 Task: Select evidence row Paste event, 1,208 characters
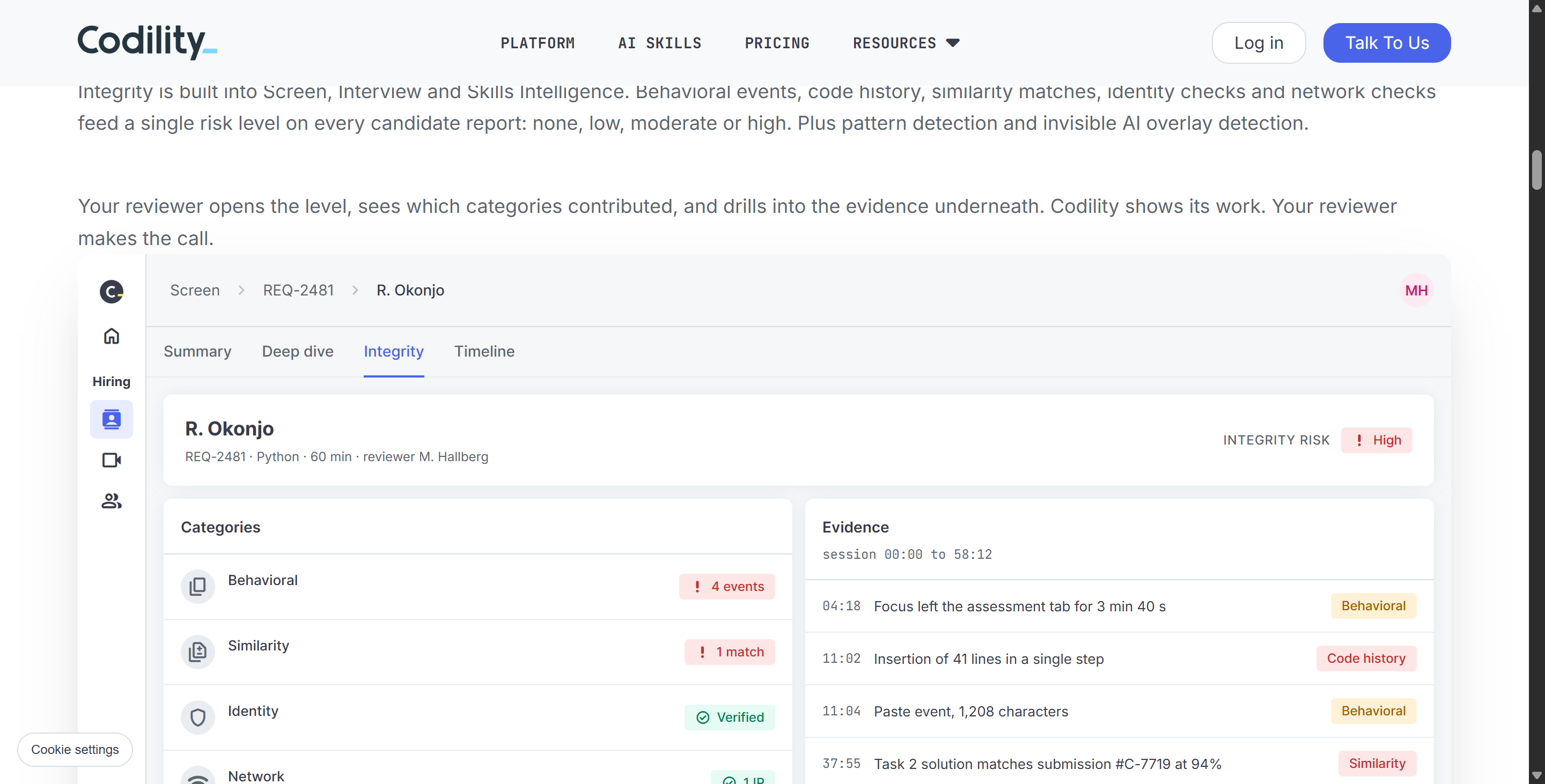(x=1119, y=711)
